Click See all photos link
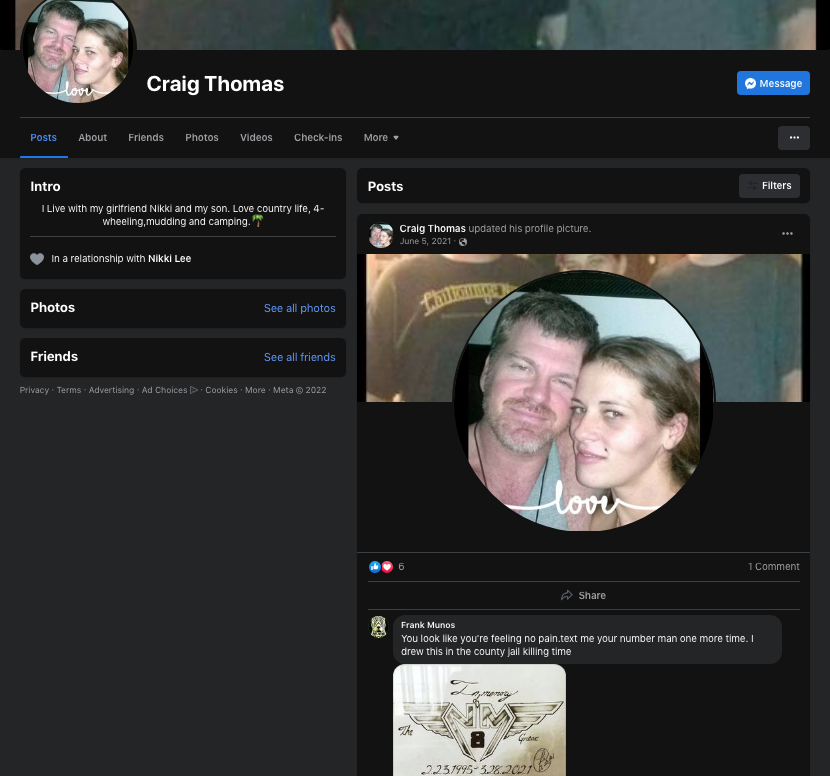830x776 pixels. tap(300, 308)
